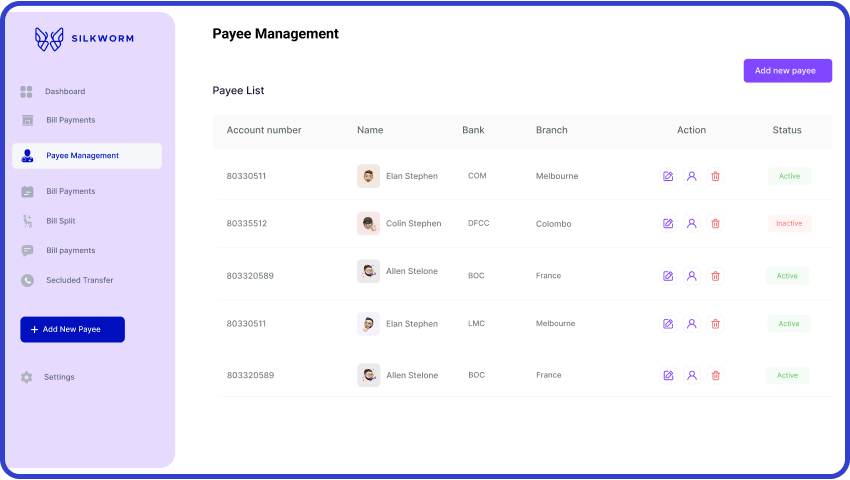The height and width of the screenshot is (480, 850).
Task: Click the edit icon for Colin Stephen
Action: (668, 224)
